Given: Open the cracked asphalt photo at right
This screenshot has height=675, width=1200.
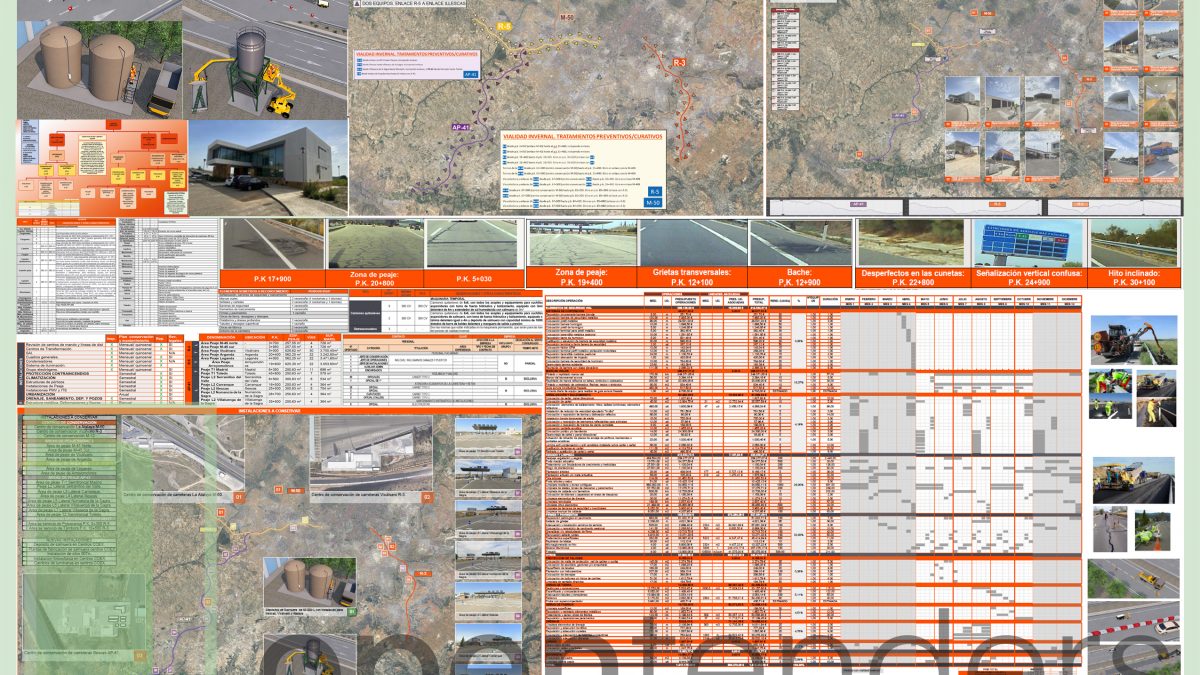Looking at the screenshot, I should [1112, 529].
